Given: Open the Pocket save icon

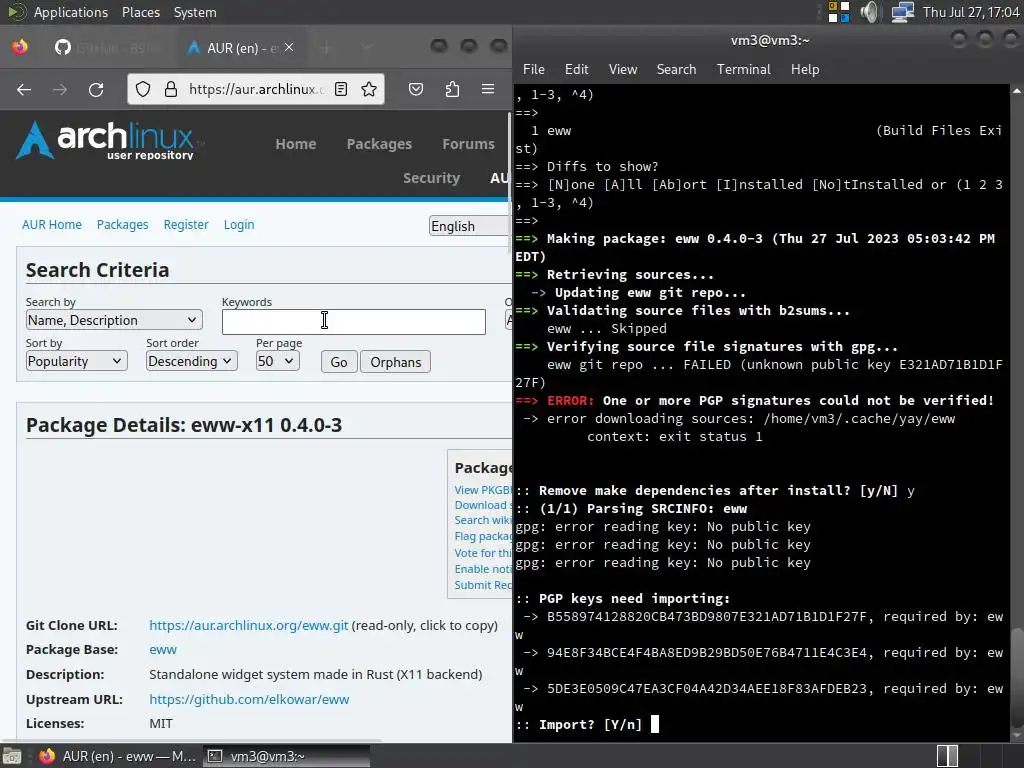Looking at the screenshot, I should pos(416,89).
